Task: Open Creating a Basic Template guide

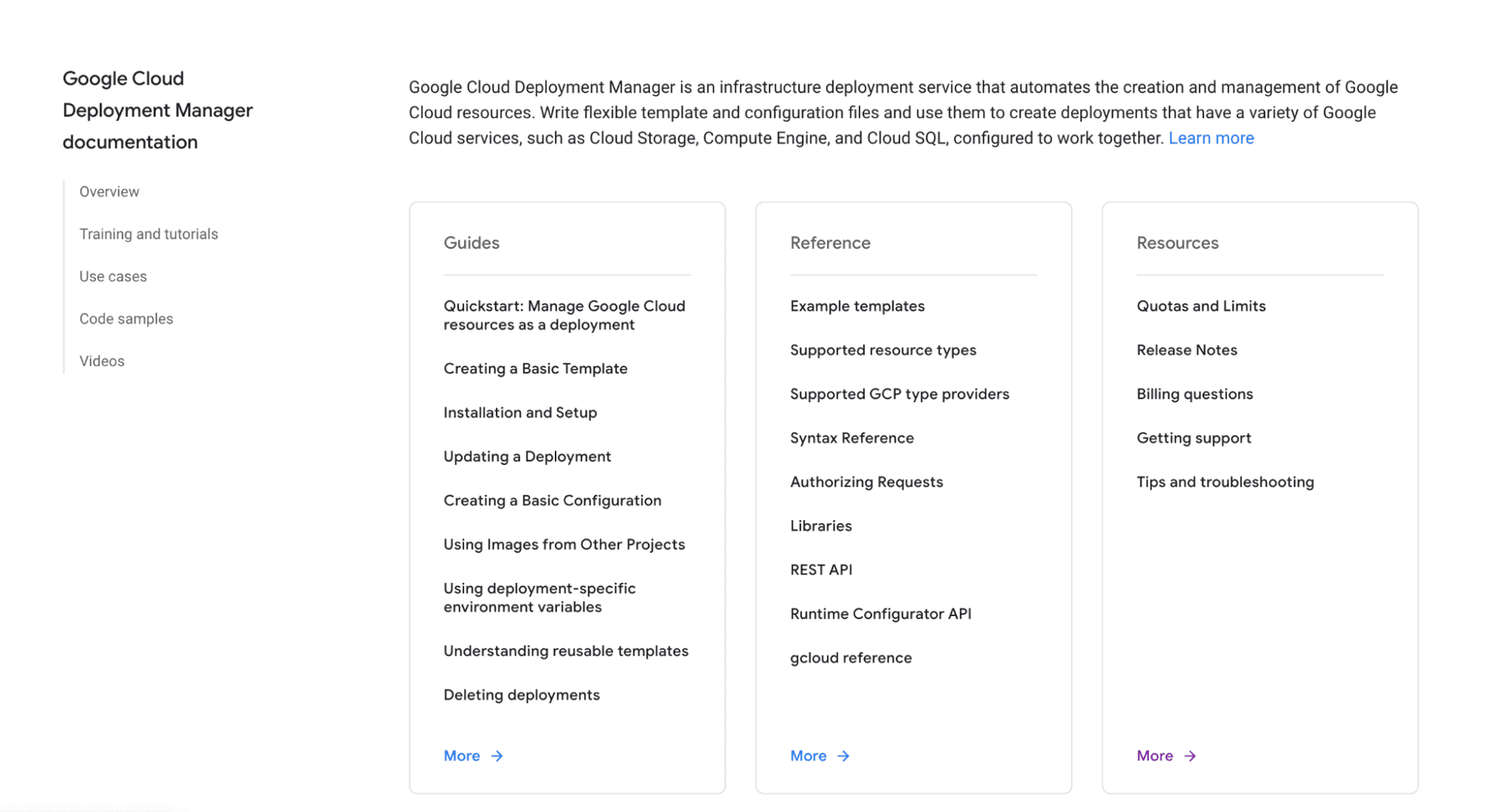Action: [x=536, y=368]
